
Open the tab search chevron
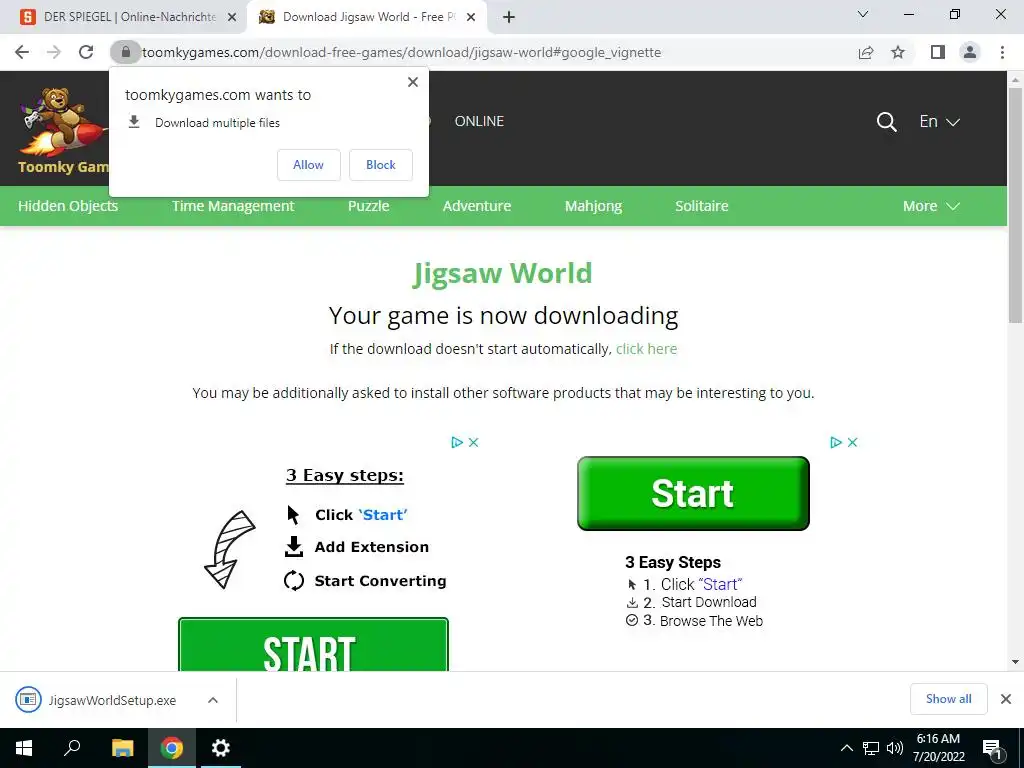tap(863, 14)
